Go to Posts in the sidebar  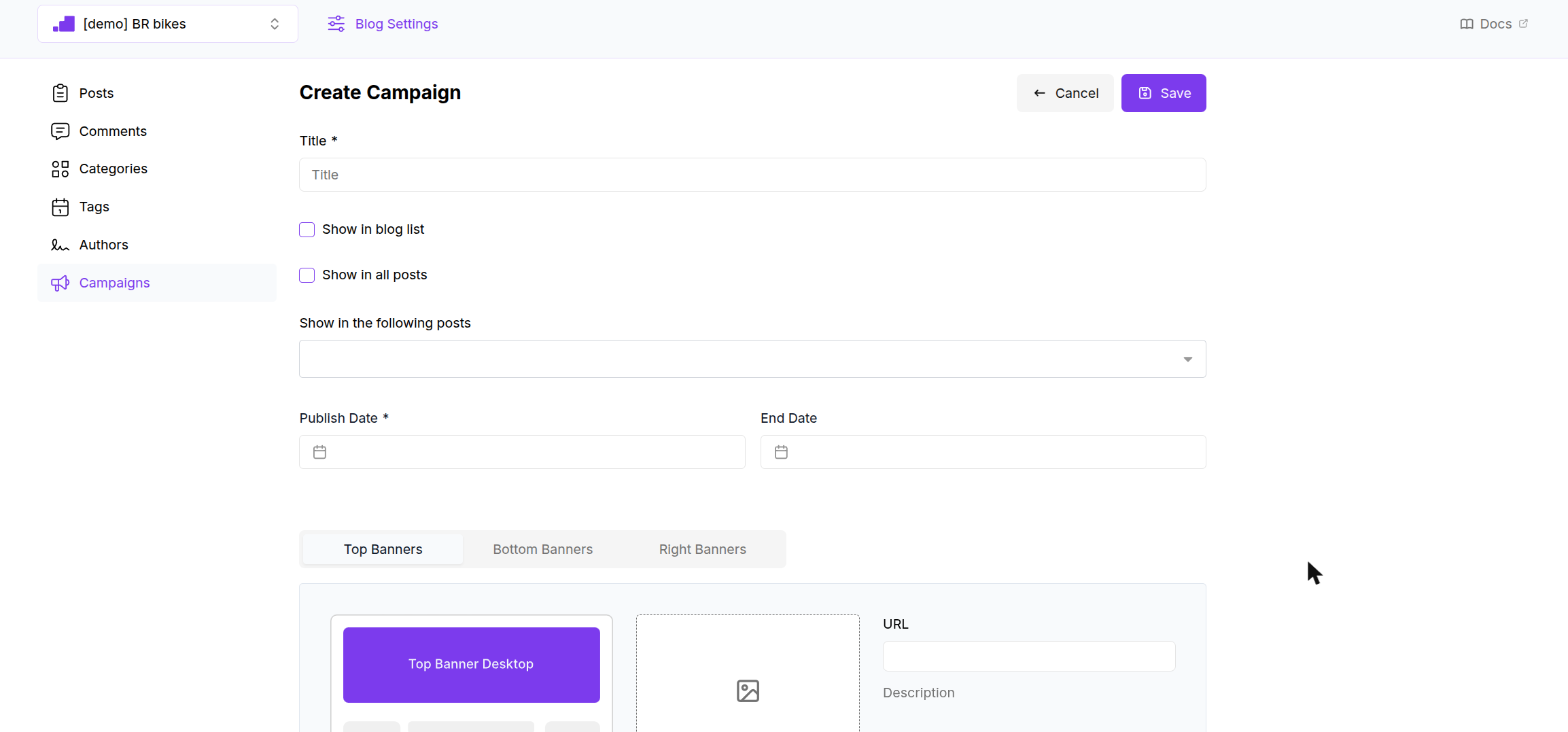157,93
